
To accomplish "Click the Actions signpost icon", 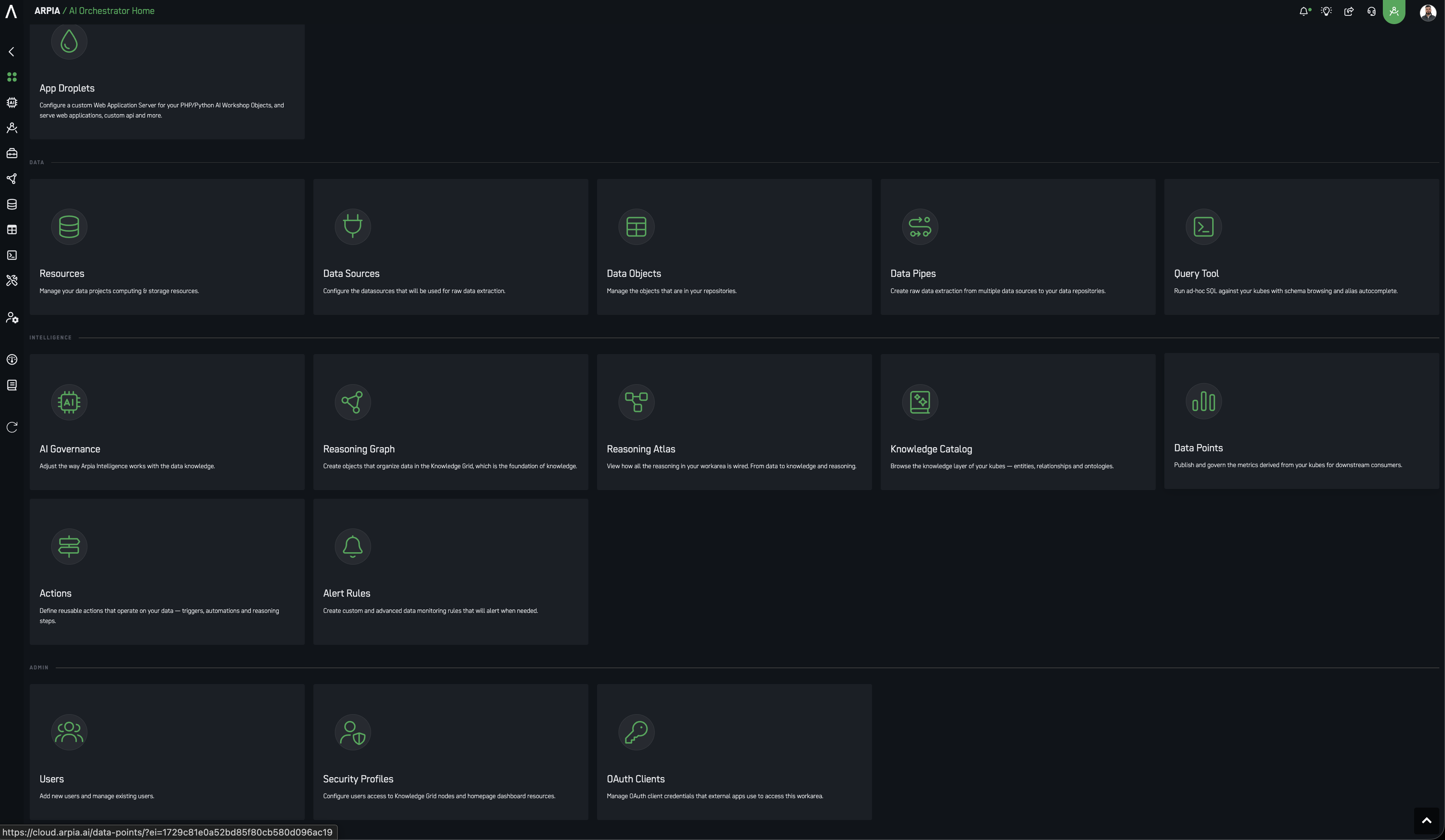I will pos(69,547).
